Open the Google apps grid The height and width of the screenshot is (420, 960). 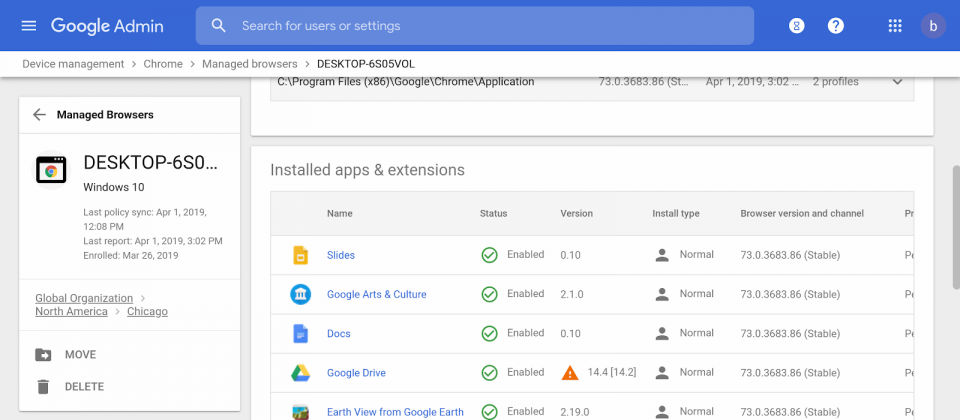[x=894, y=26]
